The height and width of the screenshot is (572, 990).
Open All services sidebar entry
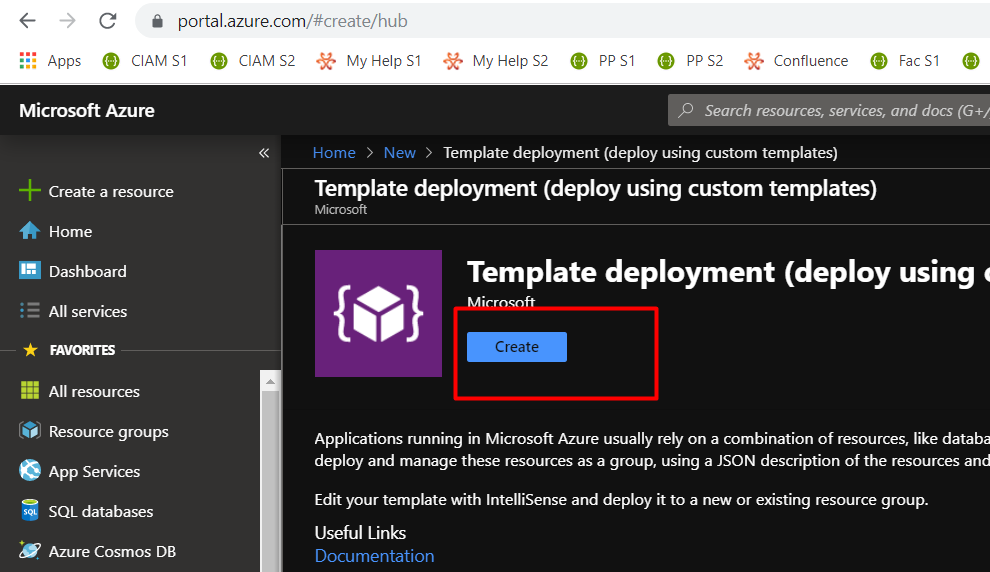(88, 311)
